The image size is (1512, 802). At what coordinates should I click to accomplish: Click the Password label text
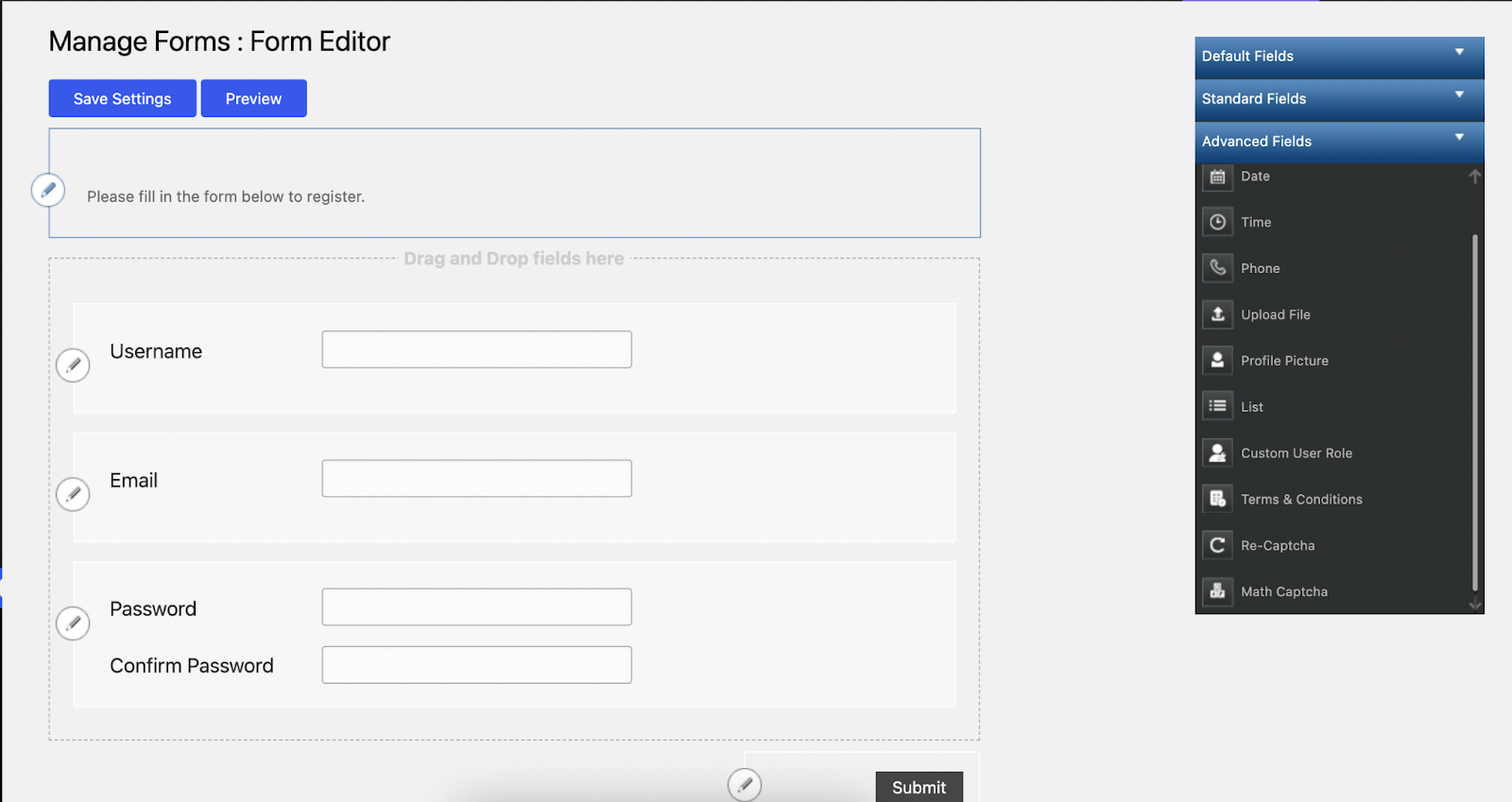[153, 609]
